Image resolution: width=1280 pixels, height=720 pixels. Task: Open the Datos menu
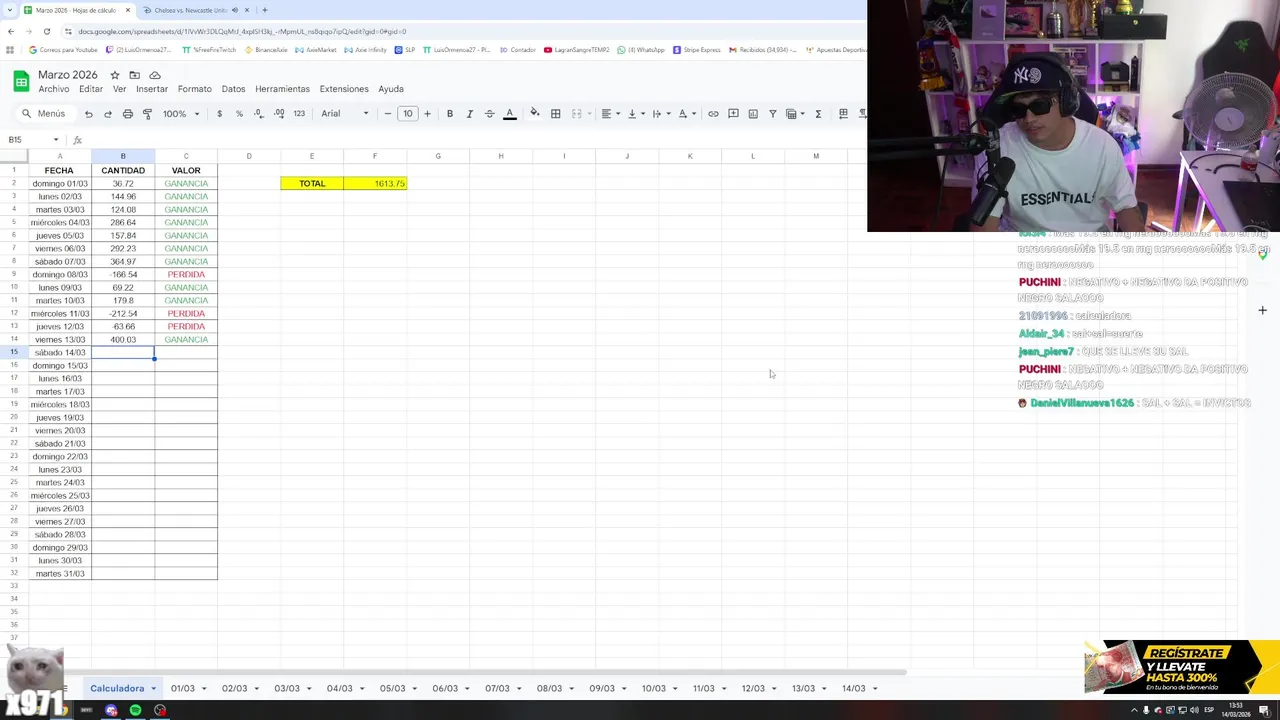233,89
